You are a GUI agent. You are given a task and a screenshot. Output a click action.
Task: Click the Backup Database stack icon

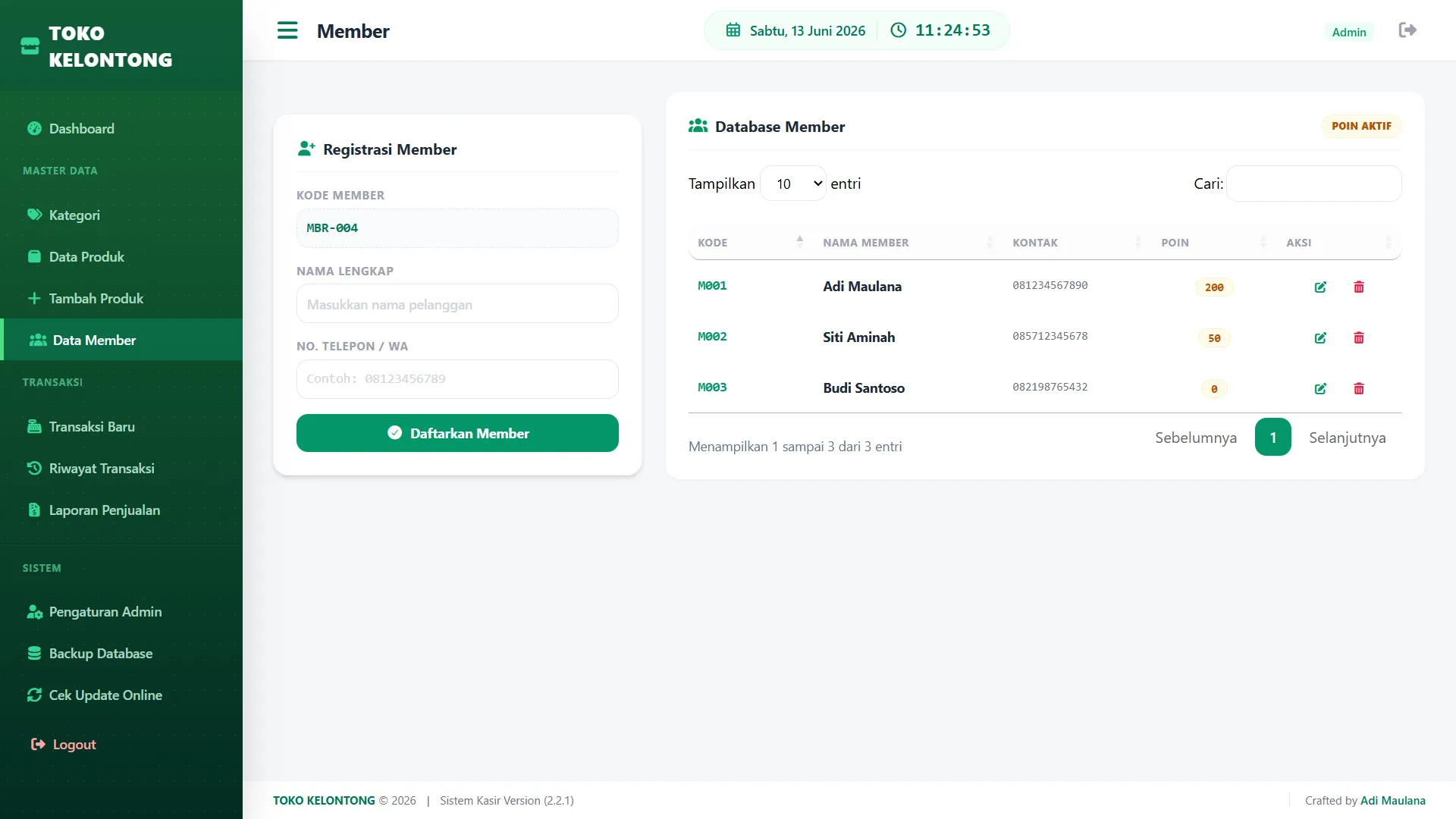(x=34, y=653)
